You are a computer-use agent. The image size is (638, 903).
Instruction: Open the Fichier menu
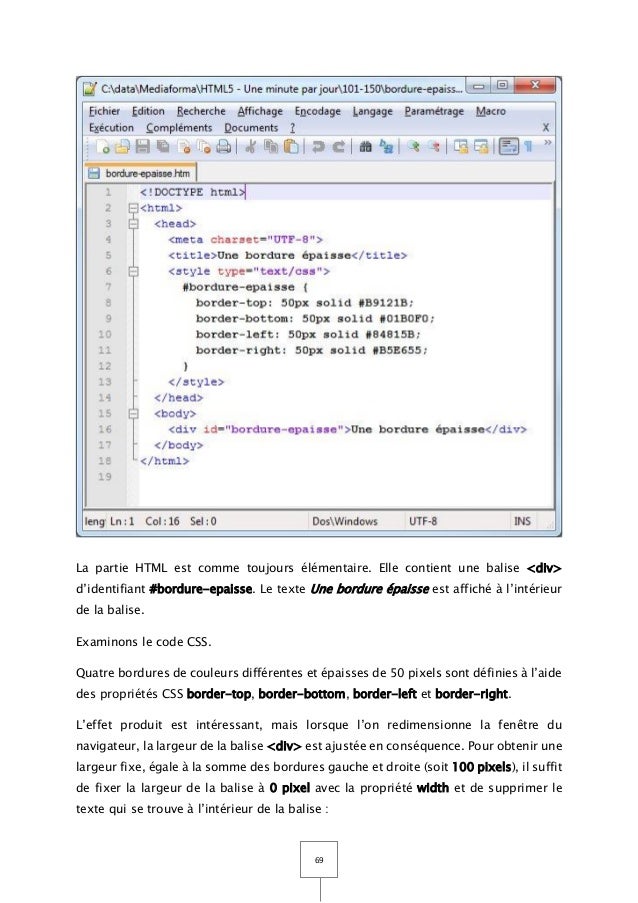click(x=104, y=111)
